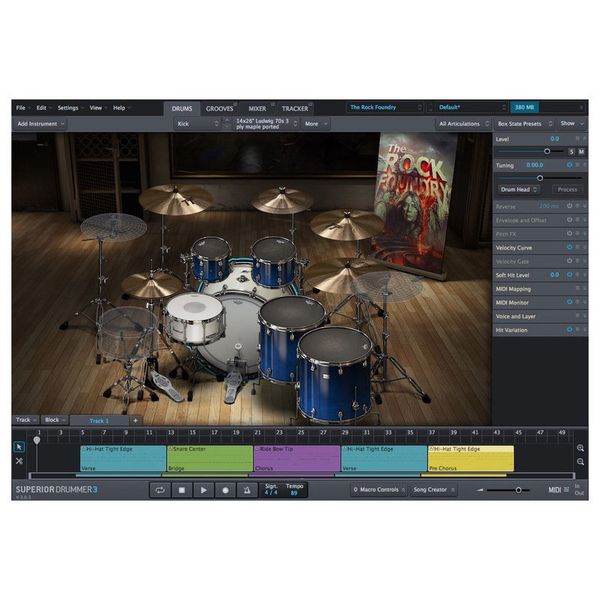Enable the Velocity Gate power button

coord(569,261)
